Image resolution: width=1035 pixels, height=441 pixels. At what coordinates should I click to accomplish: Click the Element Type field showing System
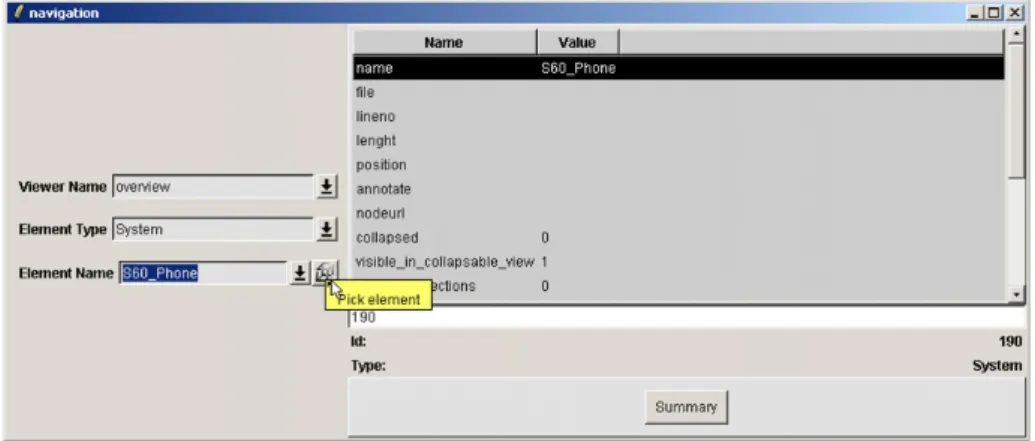214,230
